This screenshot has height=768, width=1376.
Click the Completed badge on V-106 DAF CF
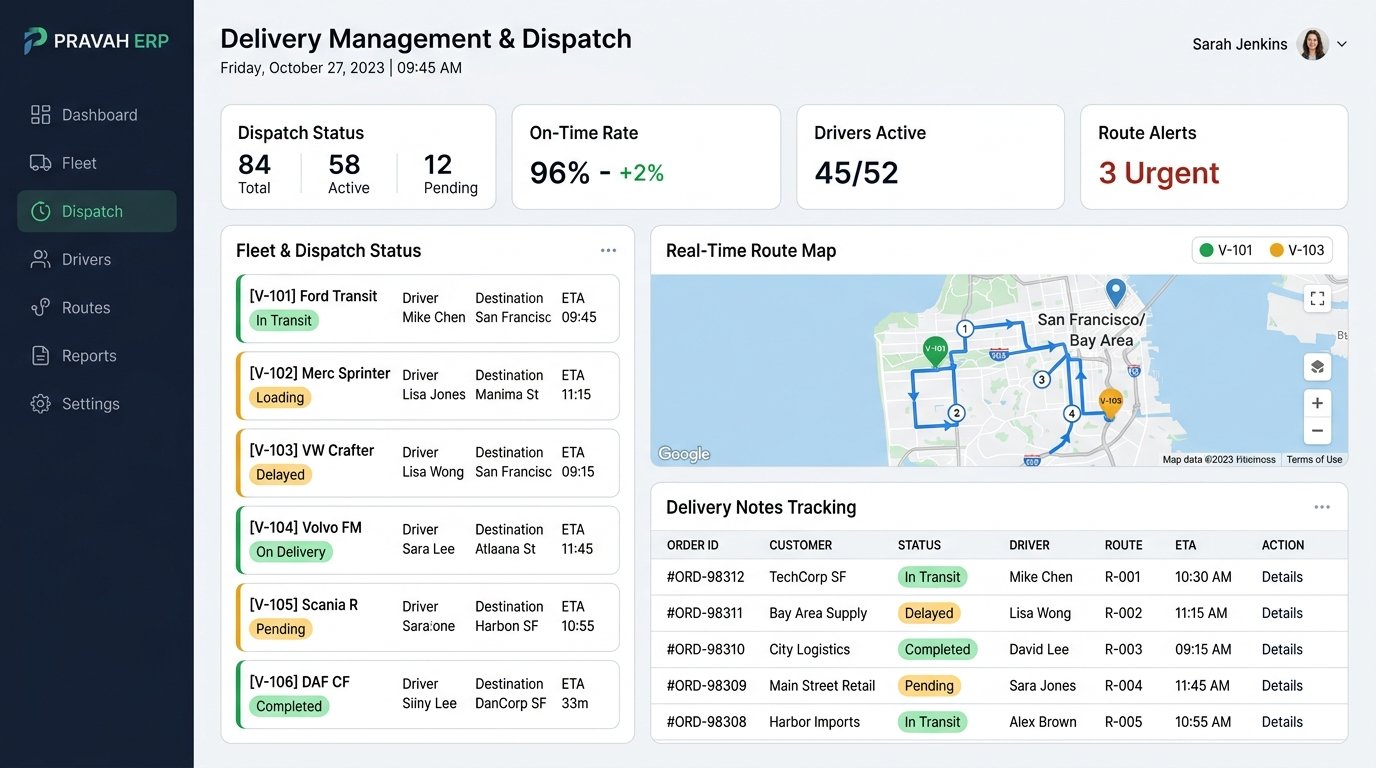[289, 706]
